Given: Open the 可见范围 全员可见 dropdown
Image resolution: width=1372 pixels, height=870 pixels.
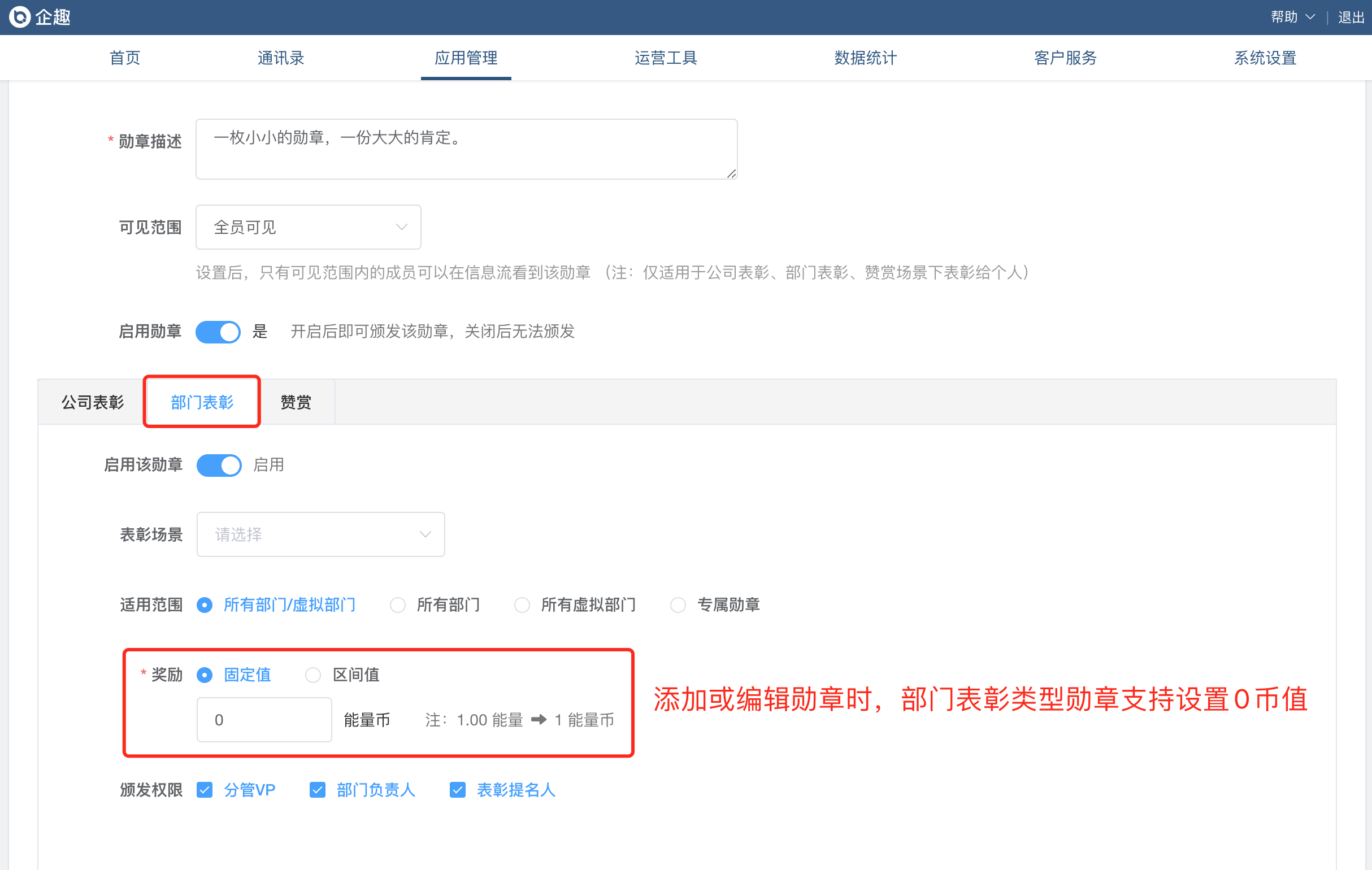Looking at the screenshot, I should point(308,227).
